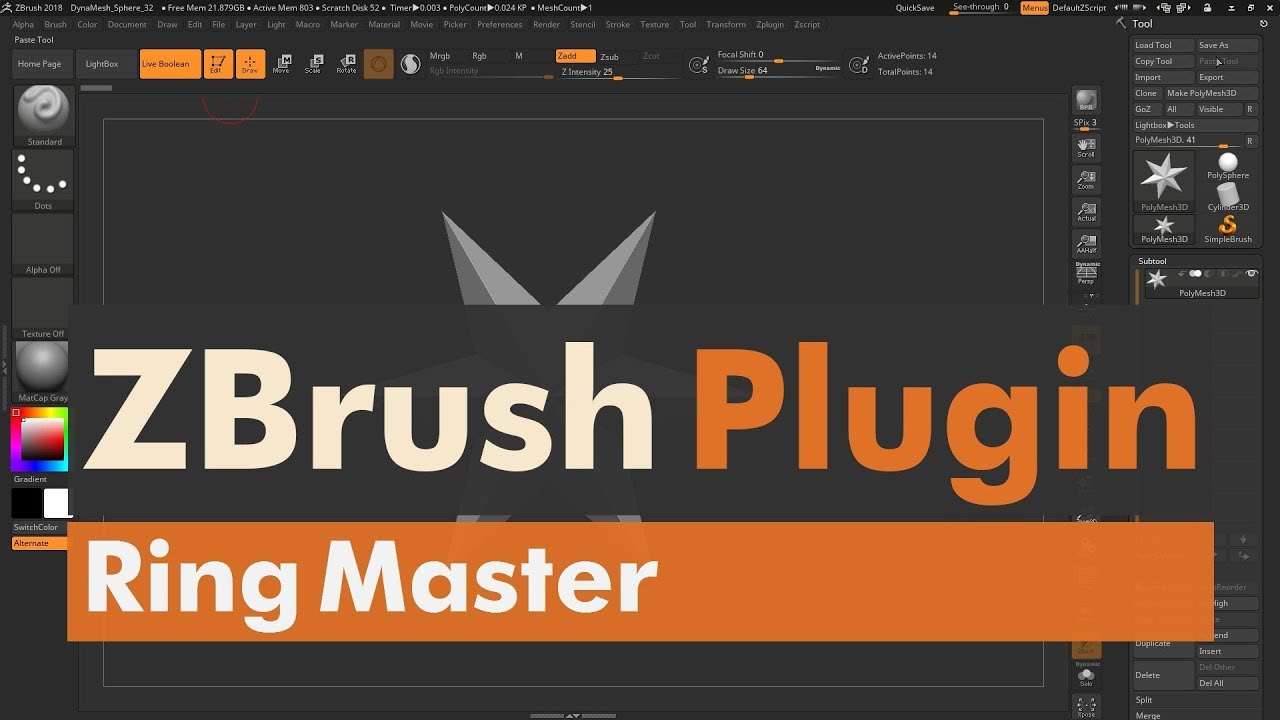Click the Draw Size D icon
This screenshot has height=720, width=1280.
pos(858,65)
